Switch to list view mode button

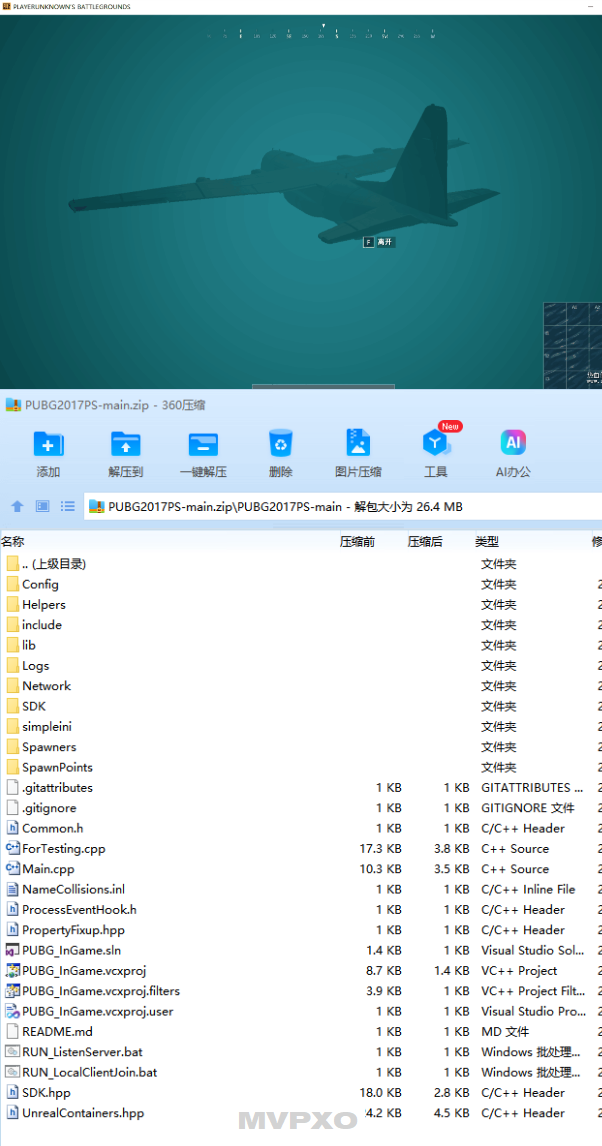pos(68,506)
